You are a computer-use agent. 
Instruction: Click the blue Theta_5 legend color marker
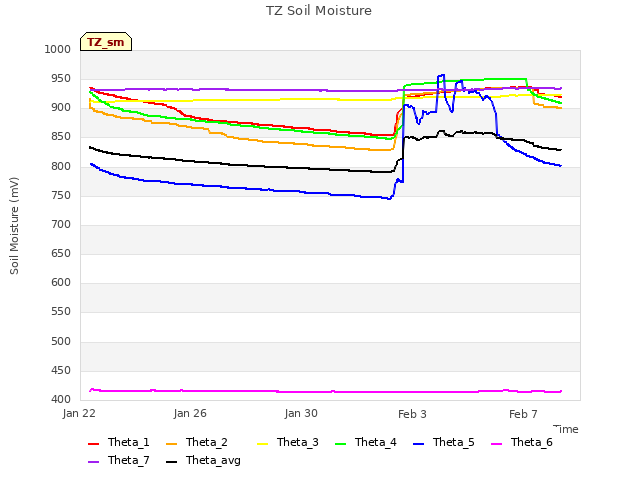click(418, 444)
